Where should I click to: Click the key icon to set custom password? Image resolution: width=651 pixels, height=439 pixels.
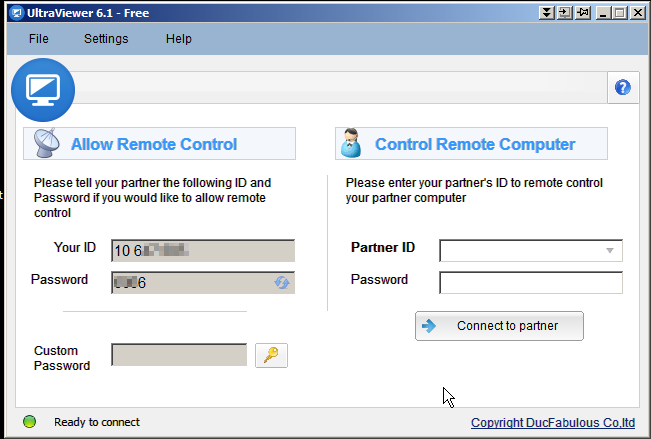pos(271,355)
